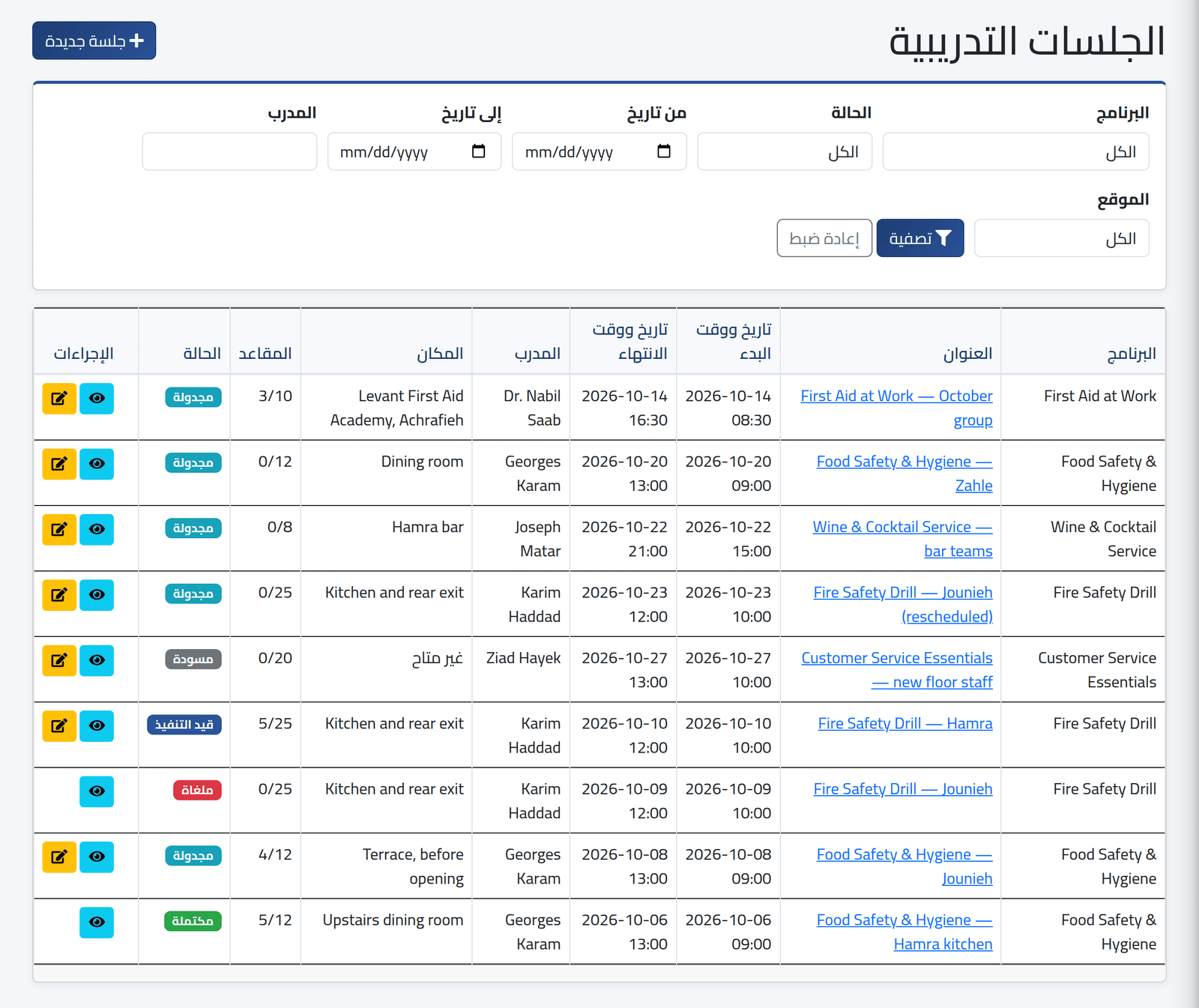Open Fire Safety Drill — Hamra link
The width and height of the screenshot is (1199, 1008).
tap(905, 723)
